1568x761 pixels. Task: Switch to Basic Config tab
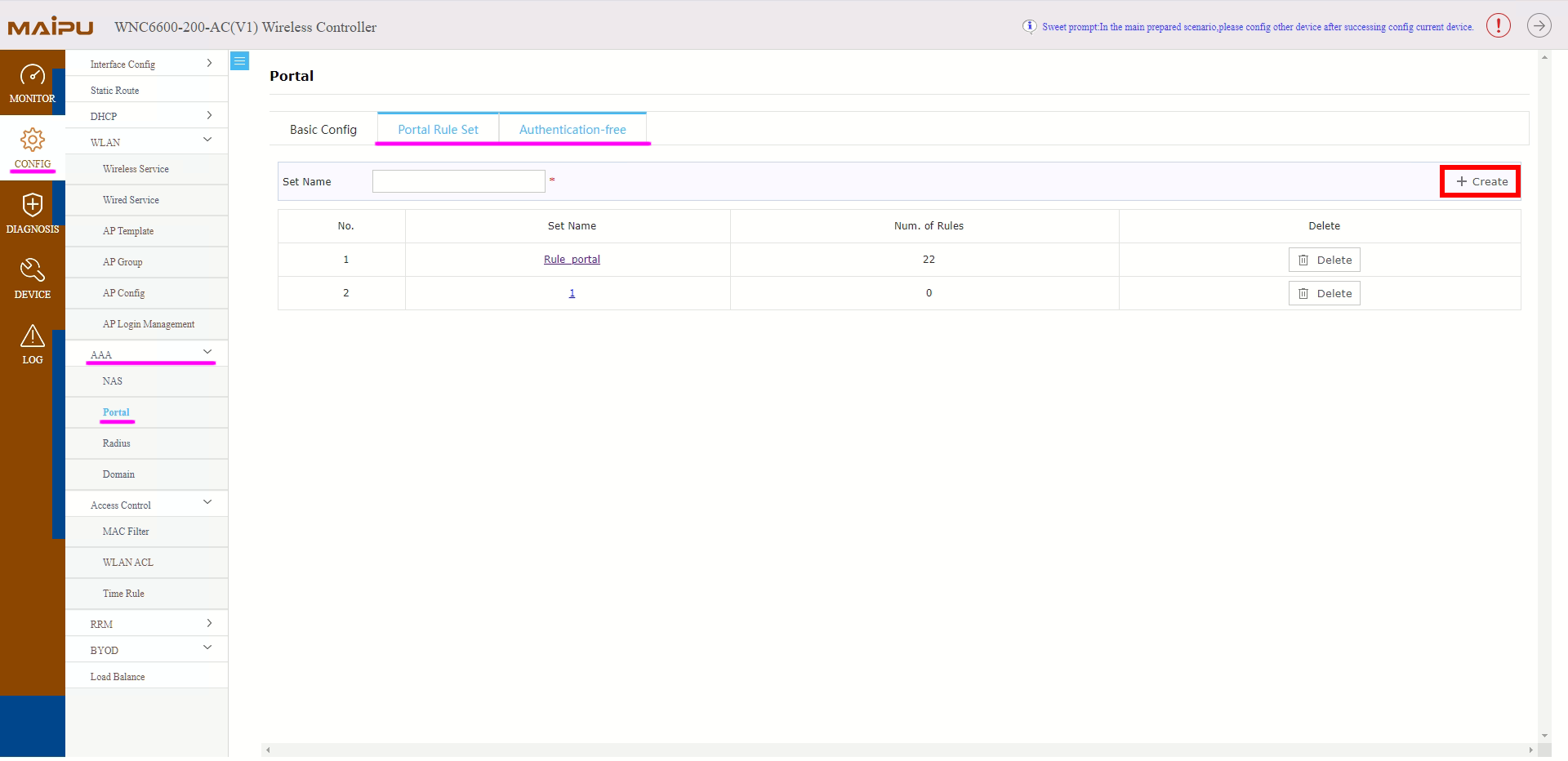click(x=323, y=129)
